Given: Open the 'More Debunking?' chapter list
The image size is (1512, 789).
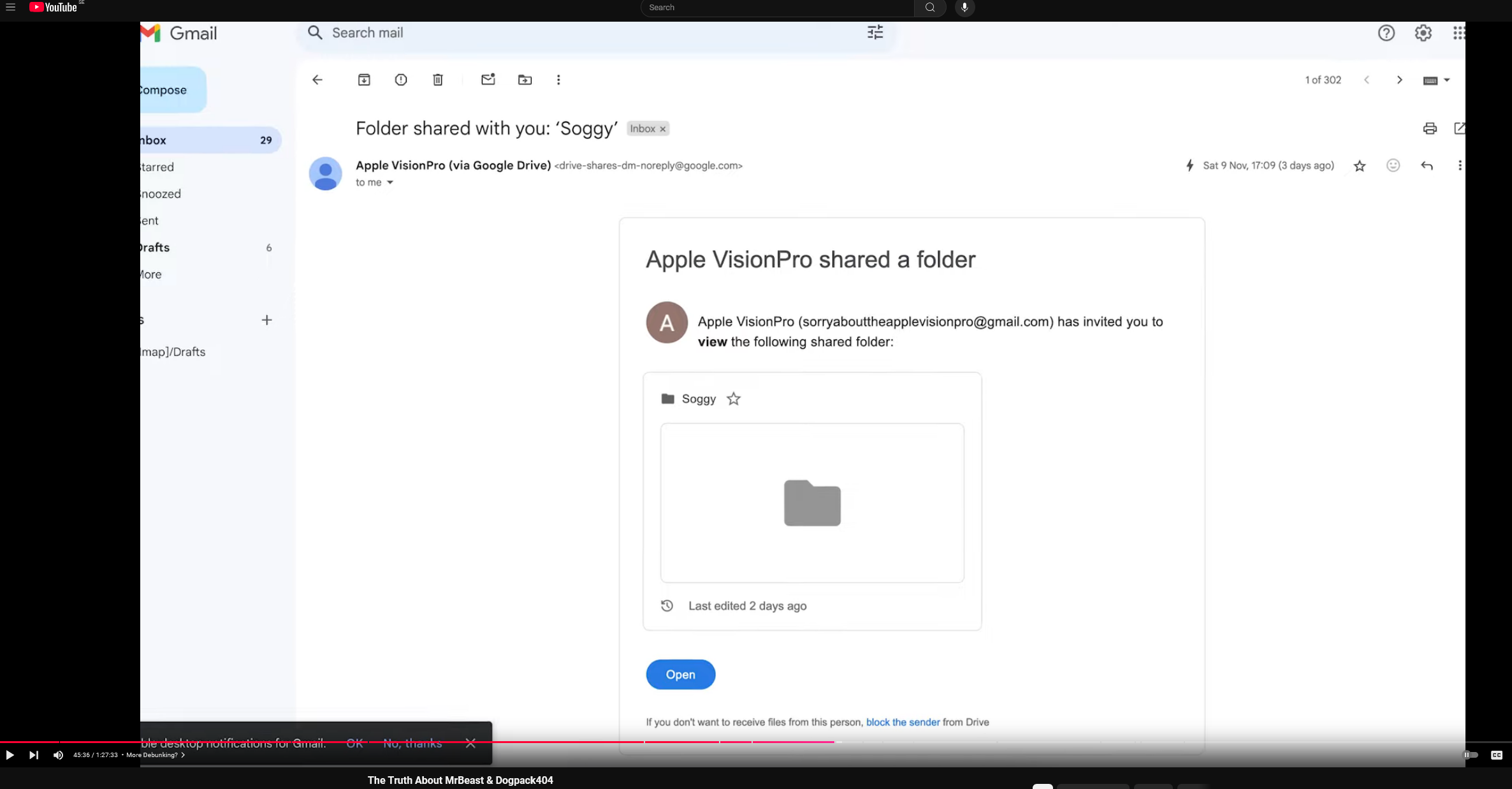Looking at the screenshot, I should pos(156,755).
